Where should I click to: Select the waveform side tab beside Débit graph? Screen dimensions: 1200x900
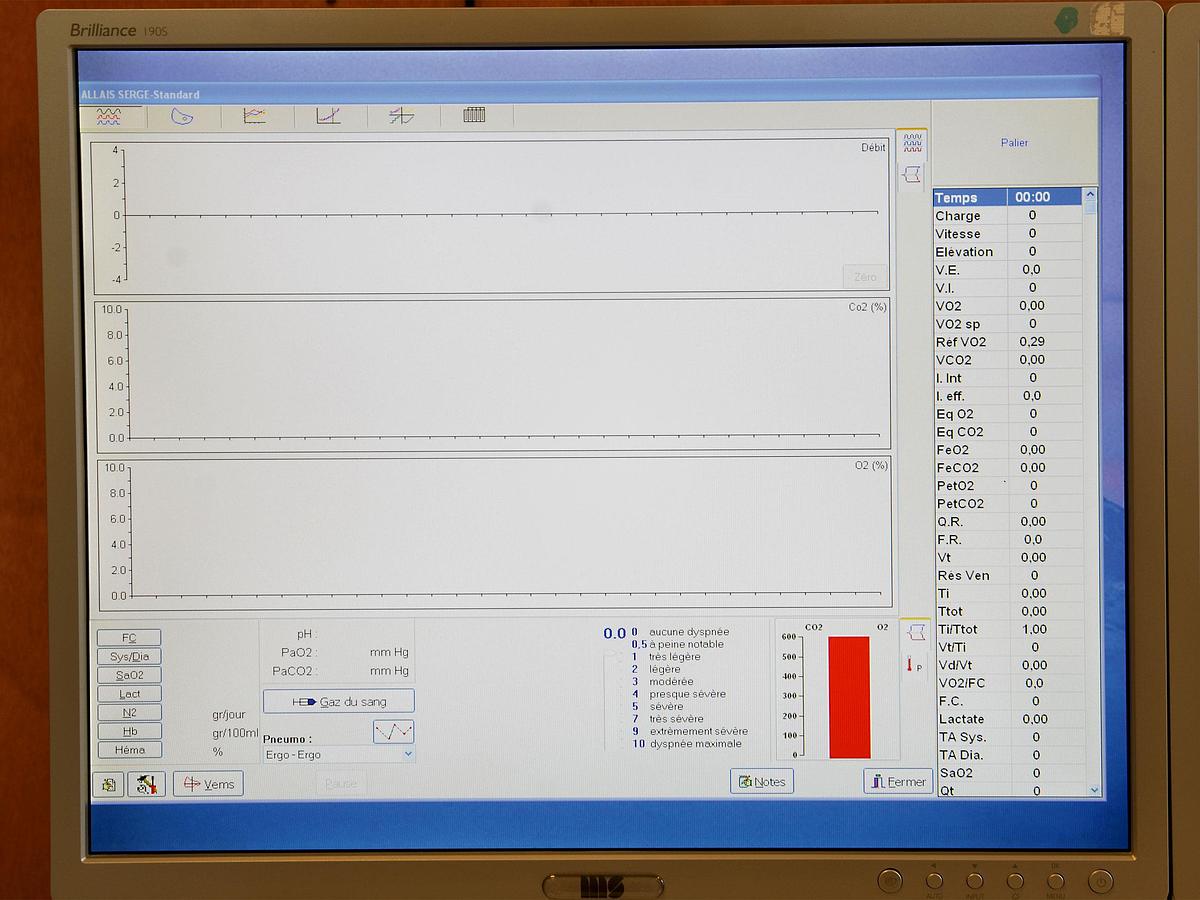click(x=912, y=144)
